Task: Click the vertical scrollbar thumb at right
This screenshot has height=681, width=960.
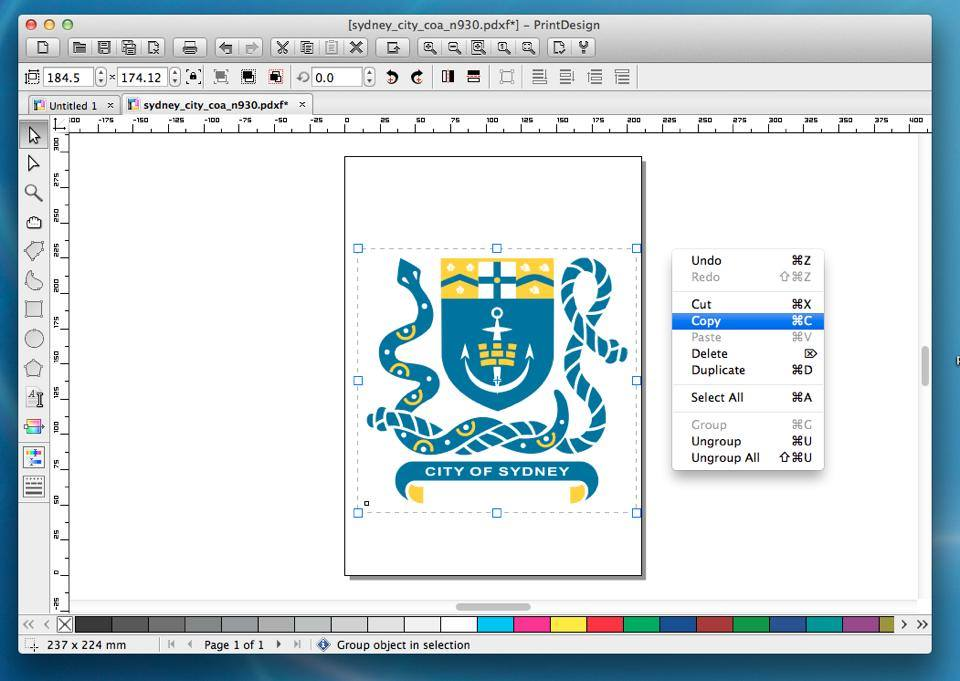Action: [x=925, y=366]
